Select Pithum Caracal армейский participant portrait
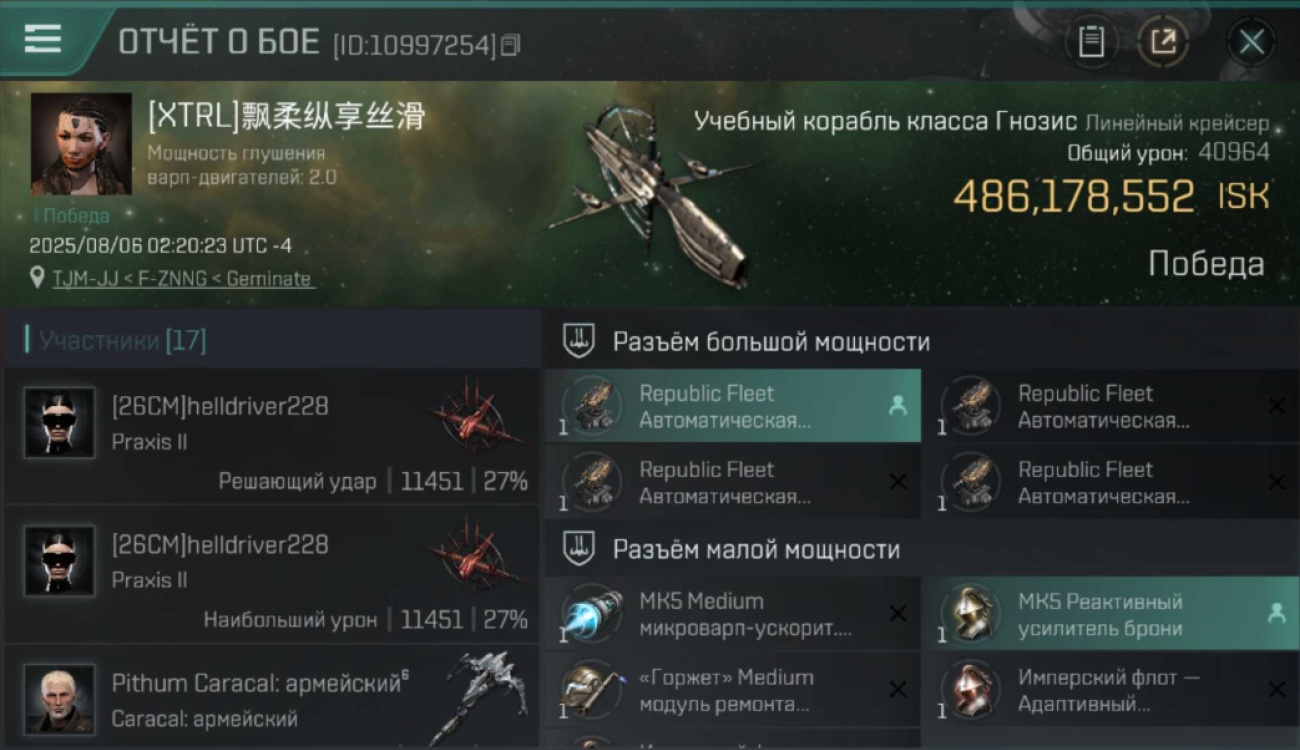 pos(60,699)
